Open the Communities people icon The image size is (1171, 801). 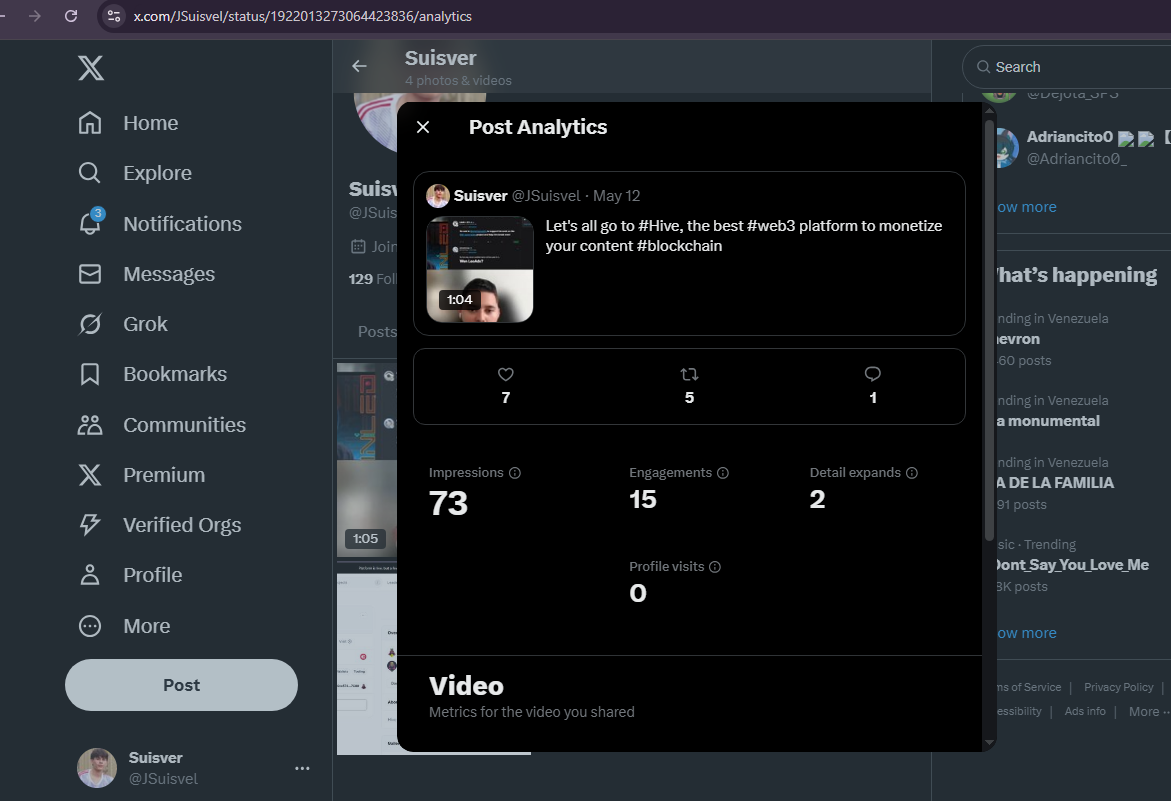[90, 425]
